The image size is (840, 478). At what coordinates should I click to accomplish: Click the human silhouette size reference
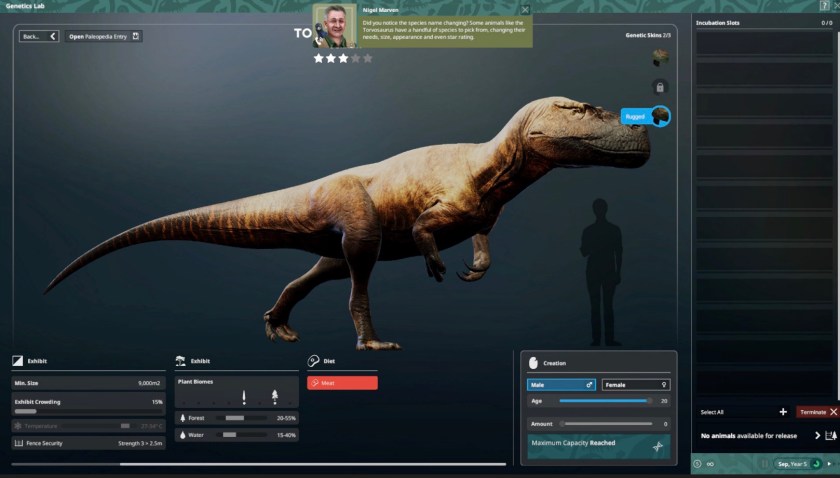(602, 272)
